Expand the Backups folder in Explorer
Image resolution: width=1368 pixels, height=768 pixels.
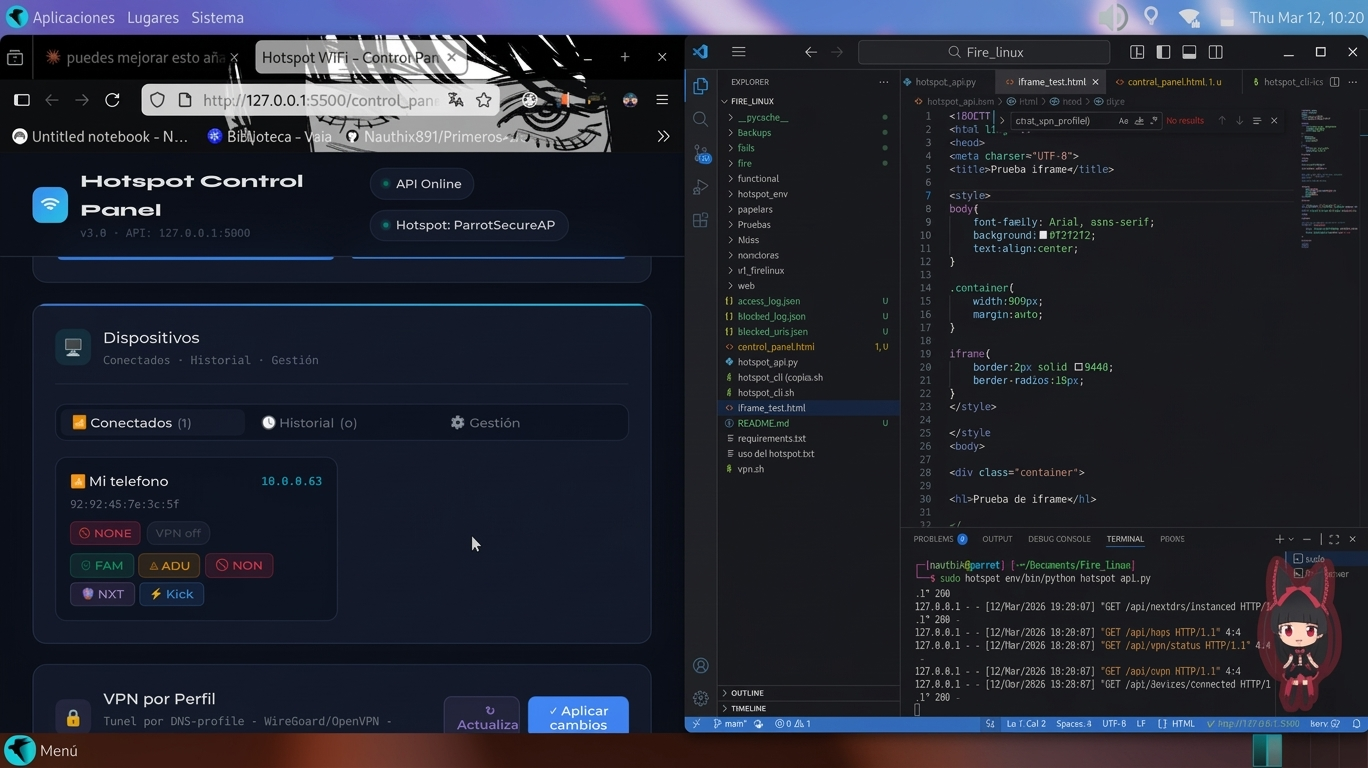coord(753,132)
